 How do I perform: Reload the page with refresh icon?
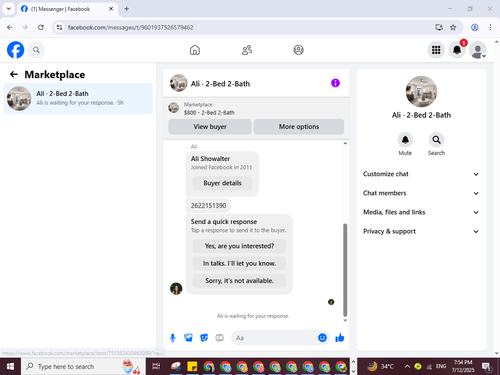pyautogui.click(x=41, y=27)
